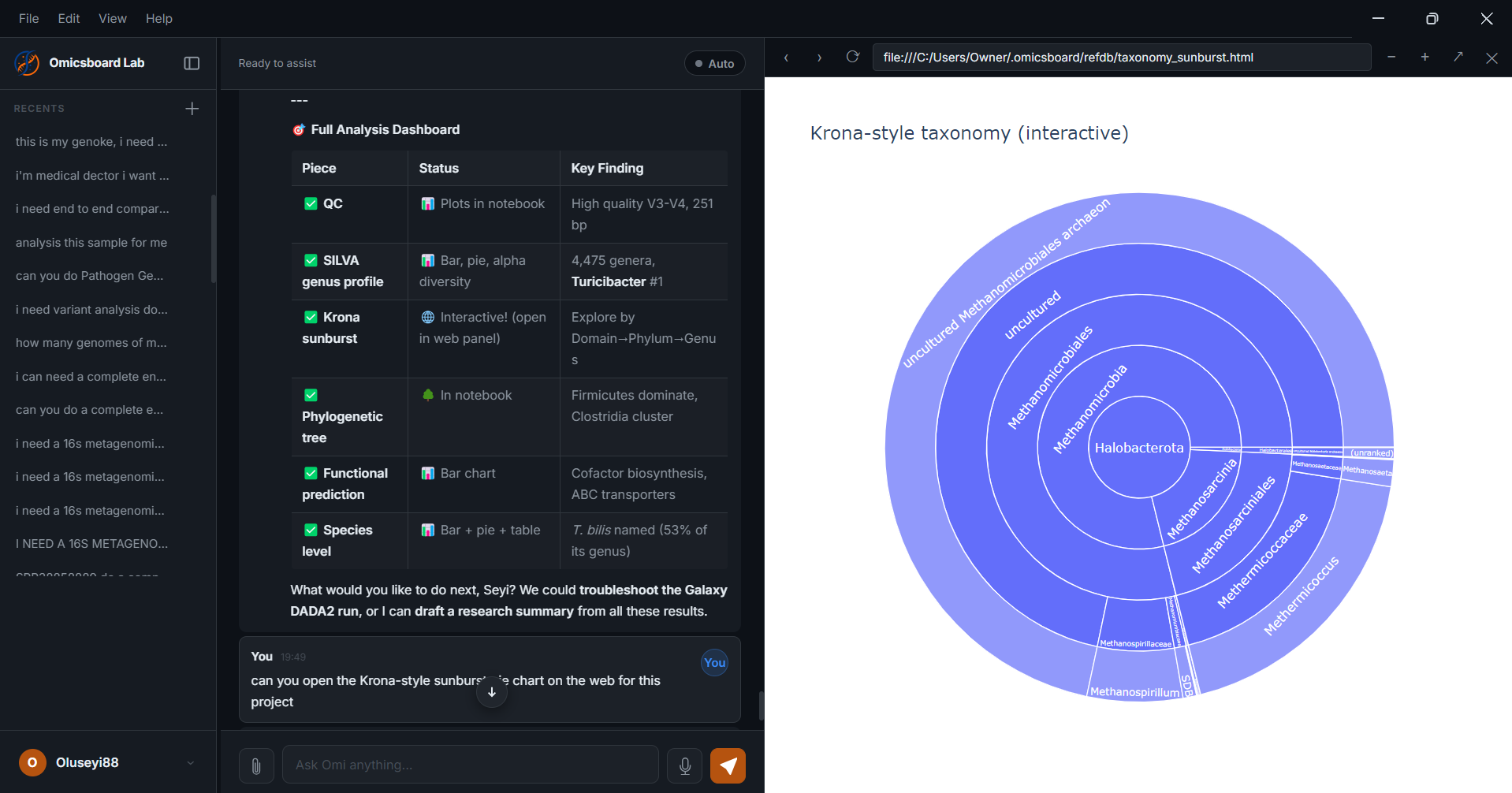The image size is (1512, 793).
Task: Click the QC row check mark
Action: pyautogui.click(x=311, y=203)
